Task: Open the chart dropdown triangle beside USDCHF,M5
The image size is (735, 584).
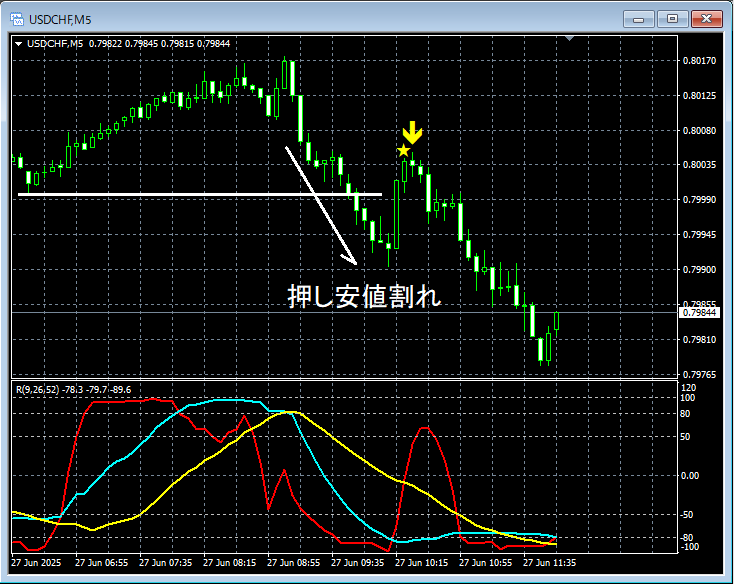Action: point(19,44)
